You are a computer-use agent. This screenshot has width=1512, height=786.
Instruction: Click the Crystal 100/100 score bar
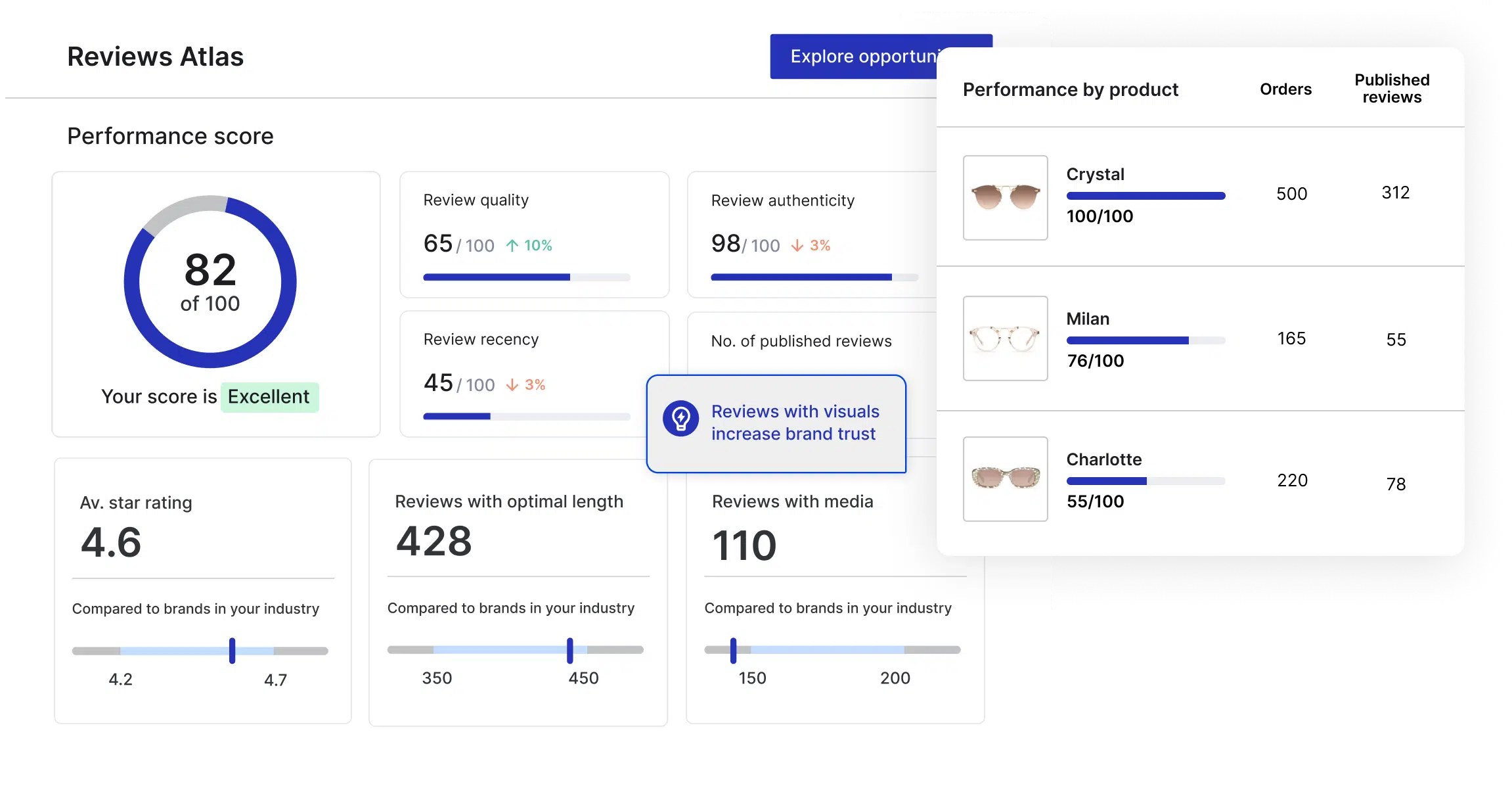(x=1145, y=196)
